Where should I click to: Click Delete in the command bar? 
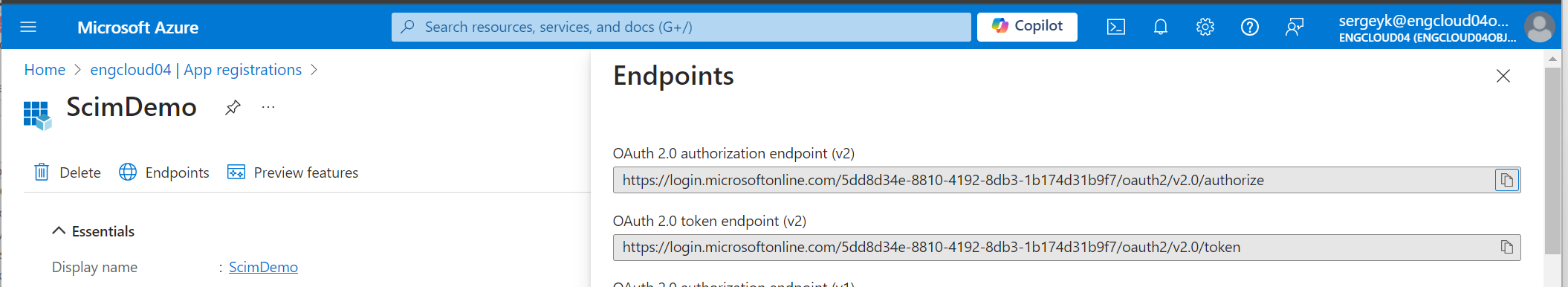(68, 172)
